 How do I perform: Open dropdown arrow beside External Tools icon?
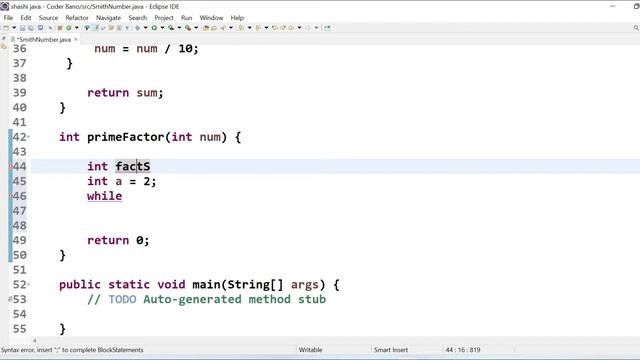(x=196, y=28)
